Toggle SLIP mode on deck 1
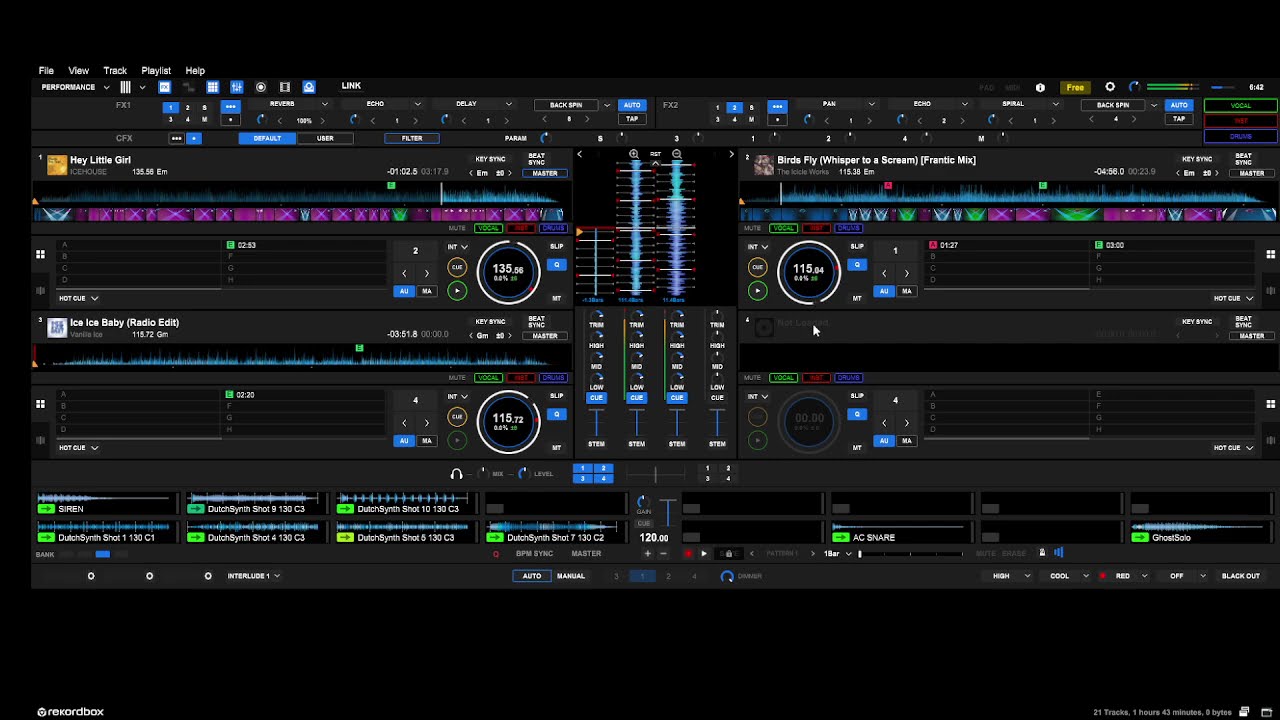The width and height of the screenshot is (1280, 720). [557, 247]
